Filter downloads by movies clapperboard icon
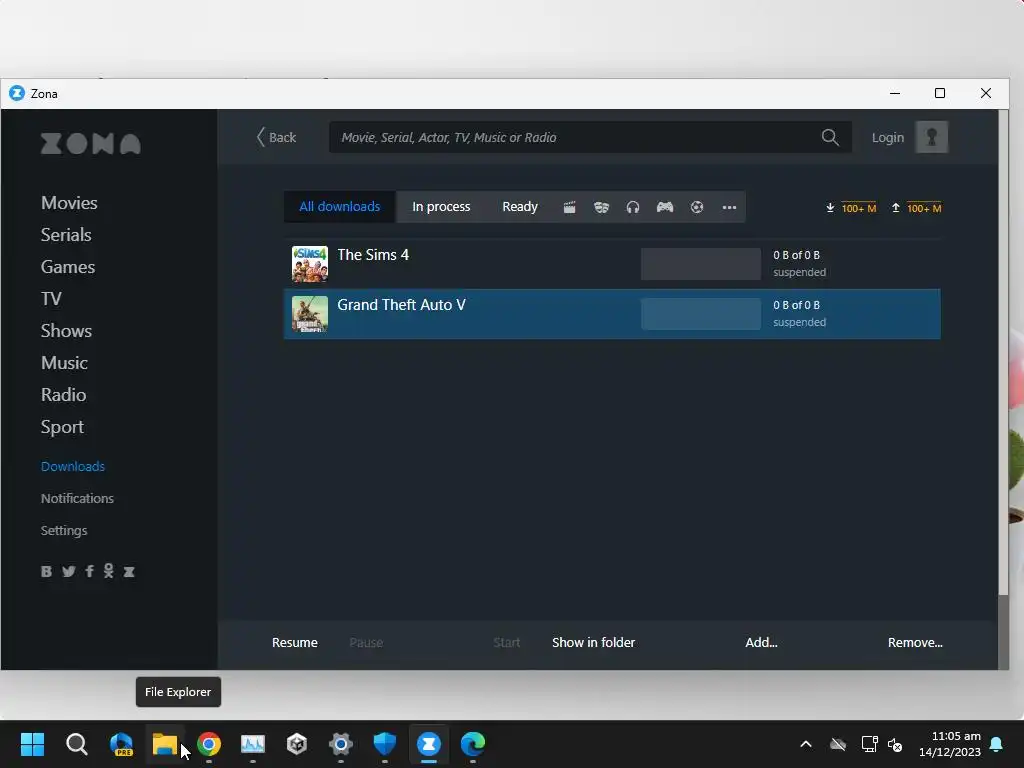The width and height of the screenshot is (1024, 768). pyautogui.click(x=569, y=208)
